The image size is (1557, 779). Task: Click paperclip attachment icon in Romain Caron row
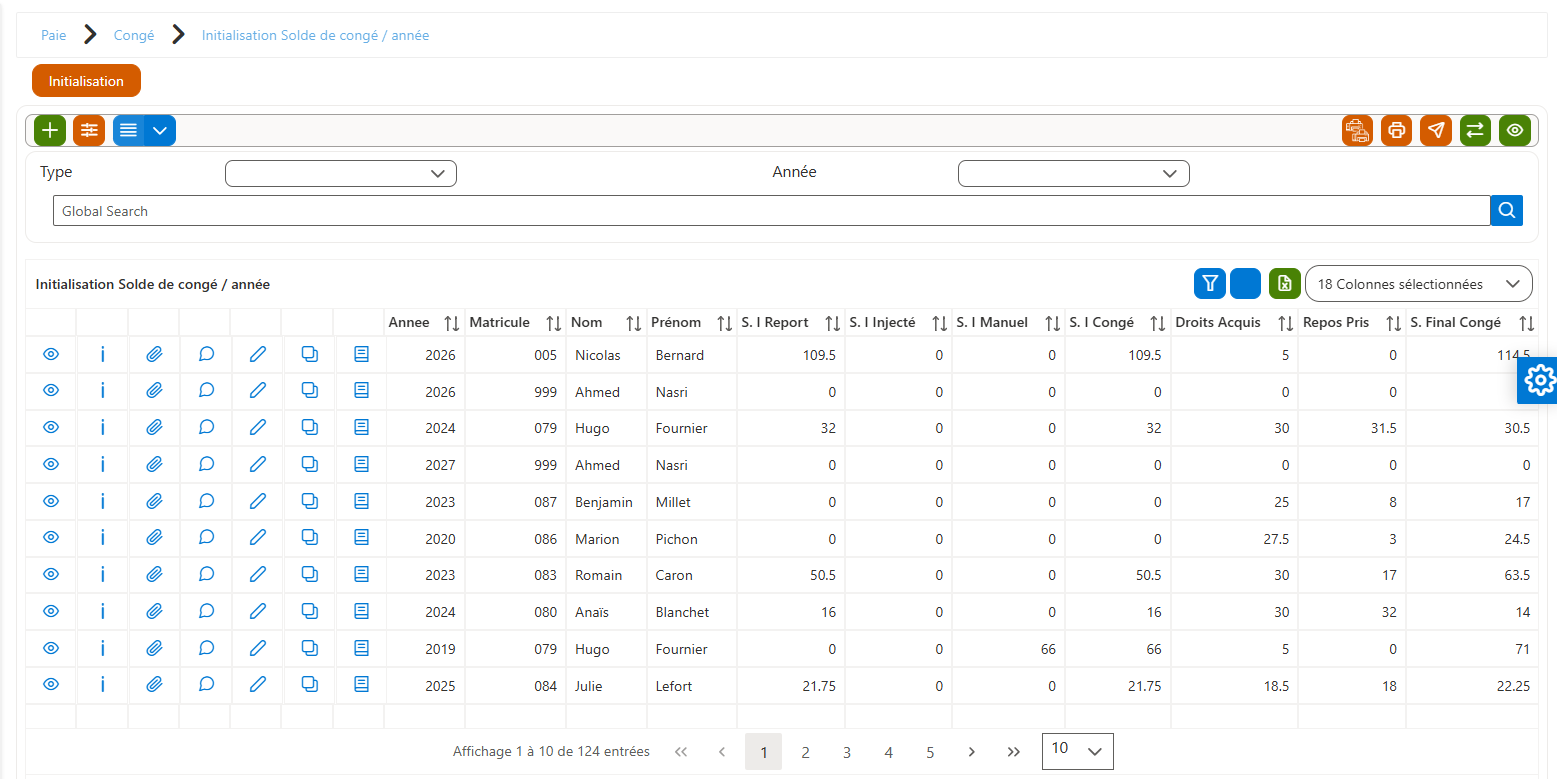point(154,575)
